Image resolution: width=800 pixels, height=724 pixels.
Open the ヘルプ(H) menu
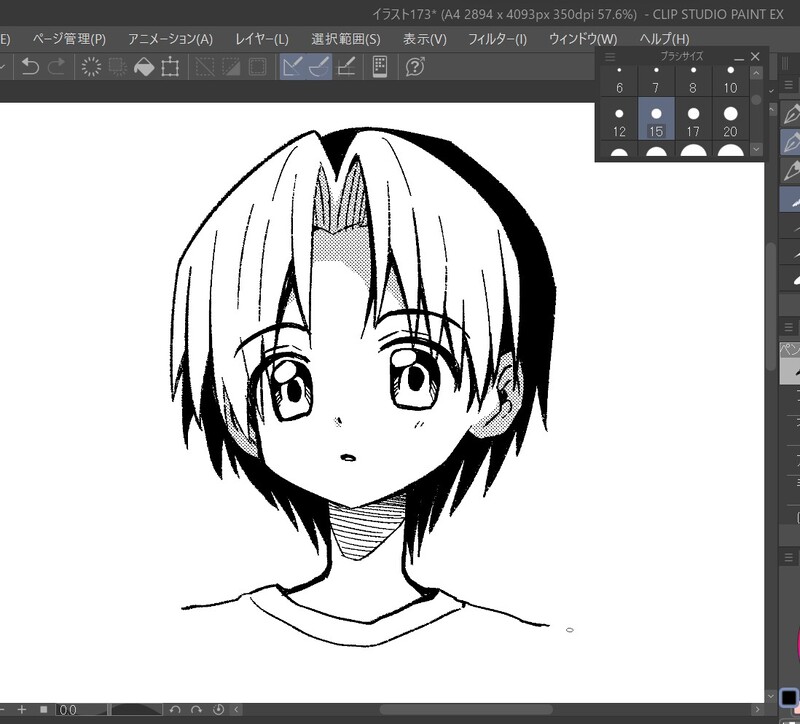point(664,39)
